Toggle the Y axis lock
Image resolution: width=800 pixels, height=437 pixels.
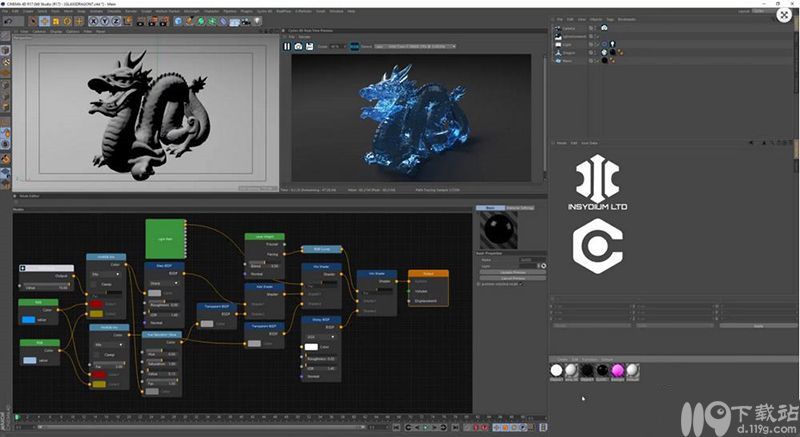click(105, 21)
